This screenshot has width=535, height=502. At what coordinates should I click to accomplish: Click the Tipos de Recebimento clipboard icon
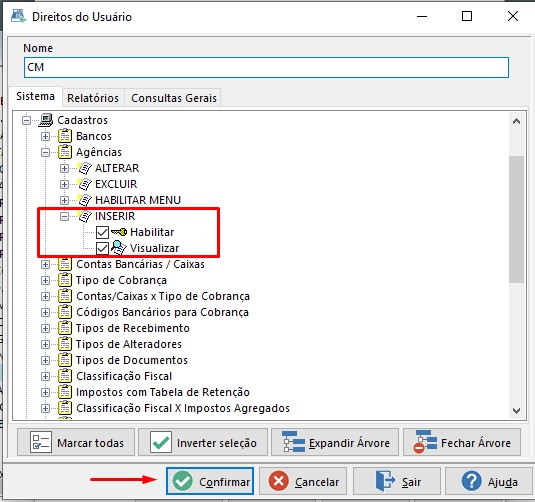pyautogui.click(x=65, y=328)
